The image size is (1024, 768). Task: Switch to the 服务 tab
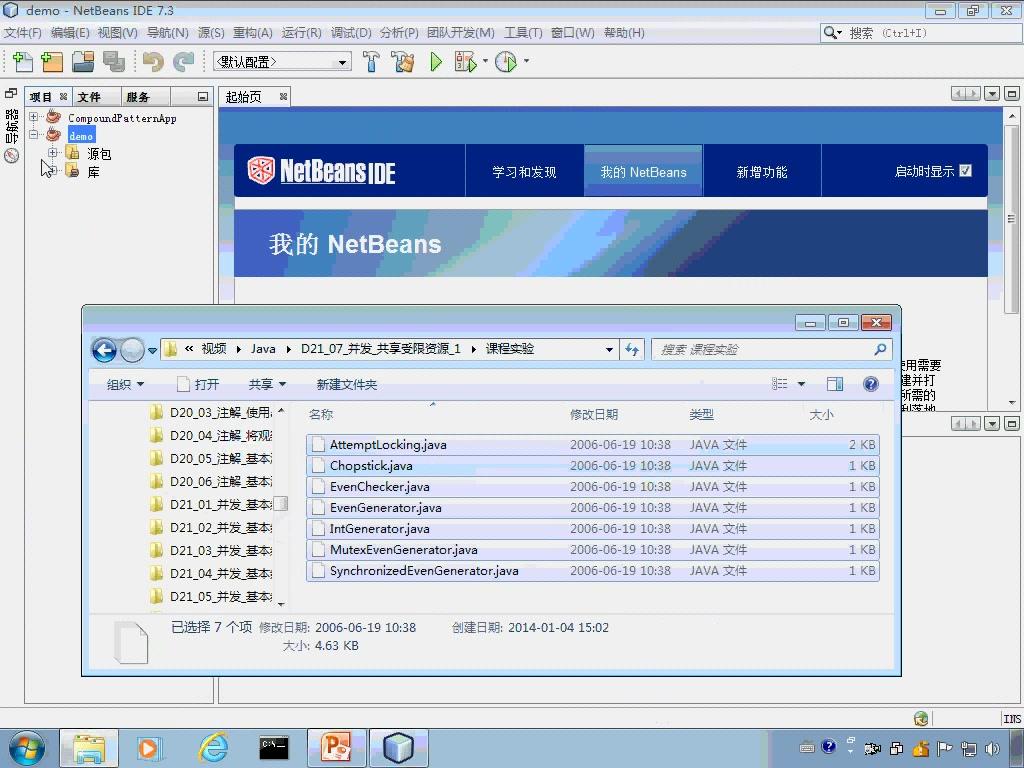[x=138, y=97]
